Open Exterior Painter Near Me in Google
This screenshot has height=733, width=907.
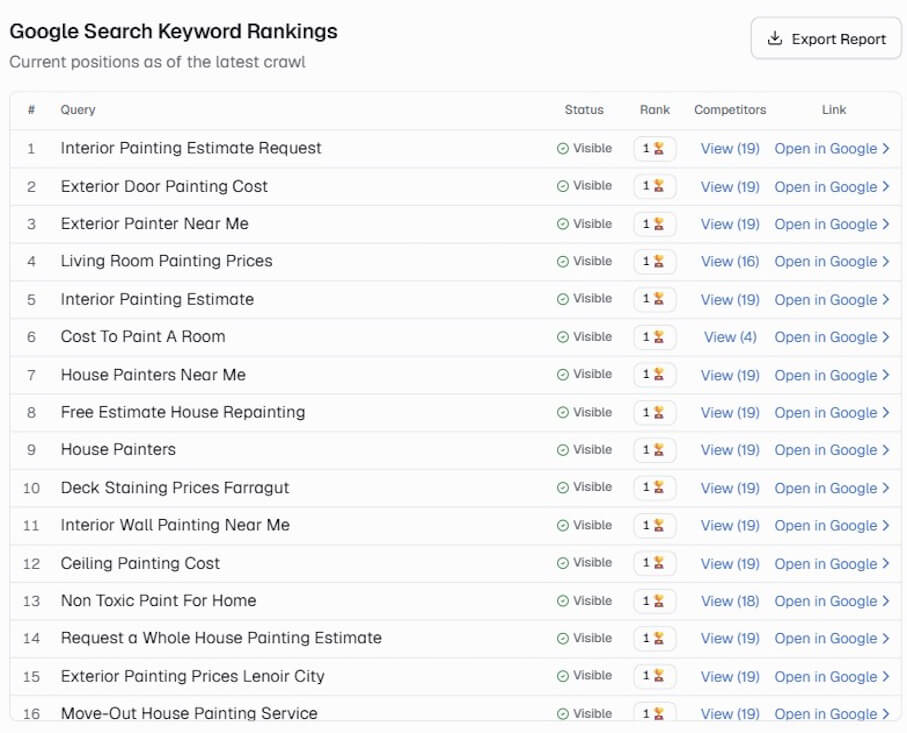coord(831,224)
